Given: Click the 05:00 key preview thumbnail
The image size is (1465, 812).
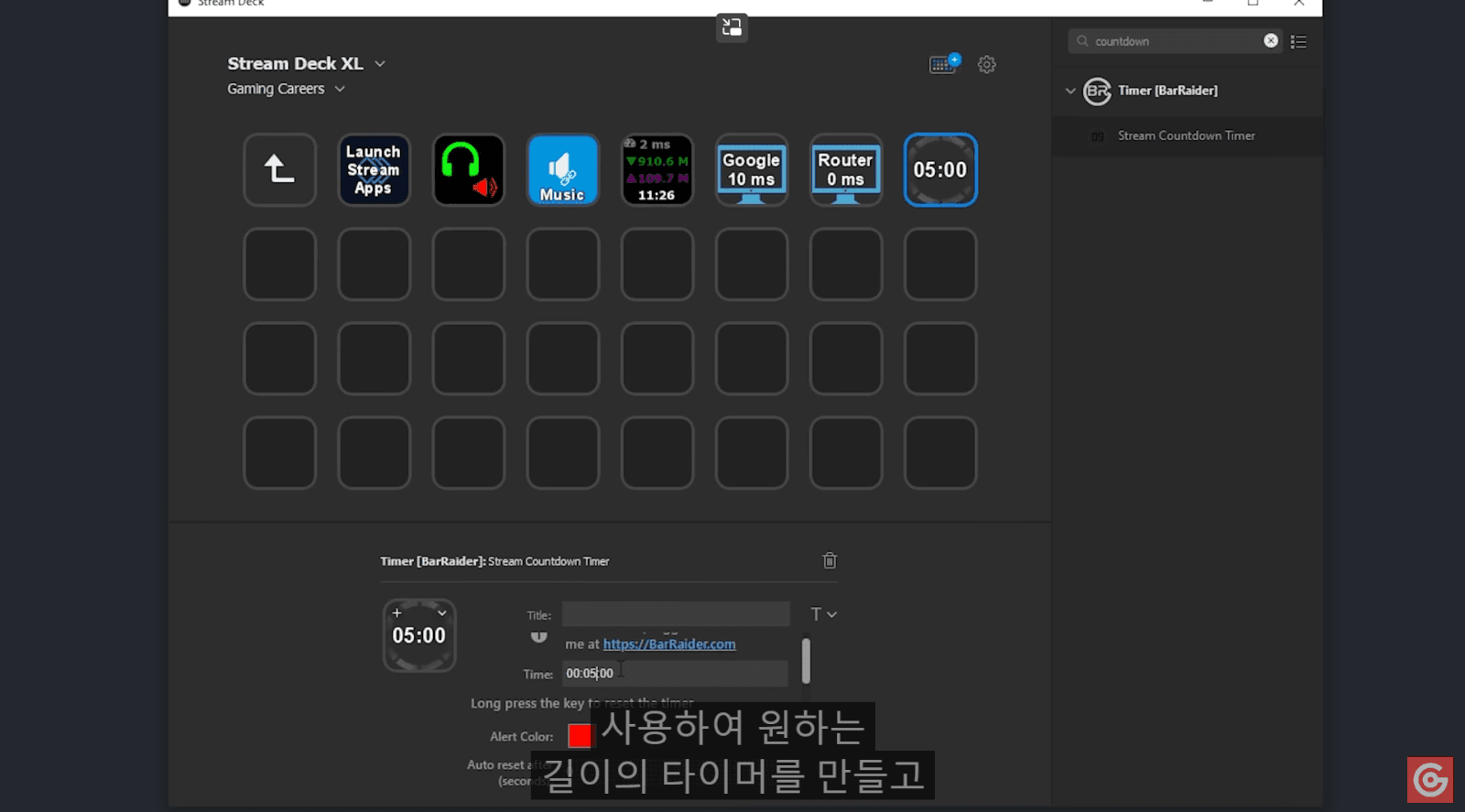Looking at the screenshot, I should tap(419, 635).
